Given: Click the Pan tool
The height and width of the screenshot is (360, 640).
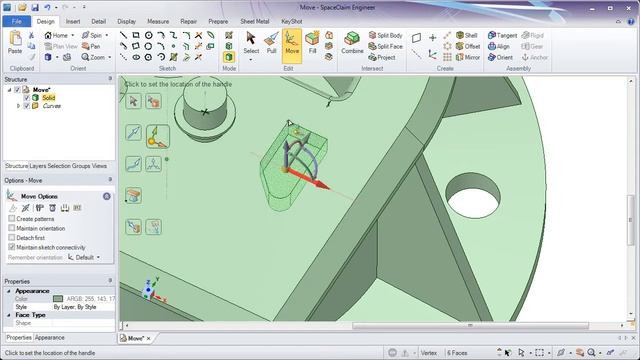Looking at the screenshot, I should (x=91, y=47).
